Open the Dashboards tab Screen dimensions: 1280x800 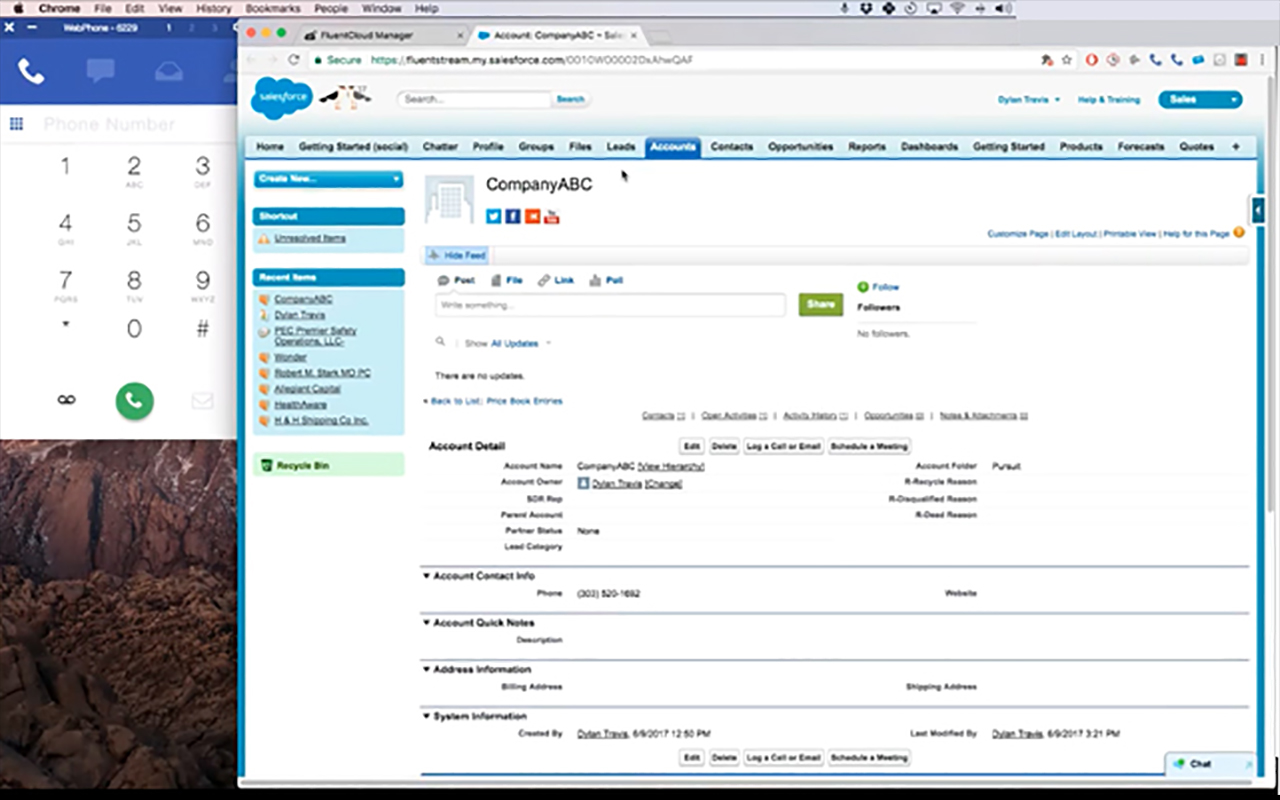930,146
